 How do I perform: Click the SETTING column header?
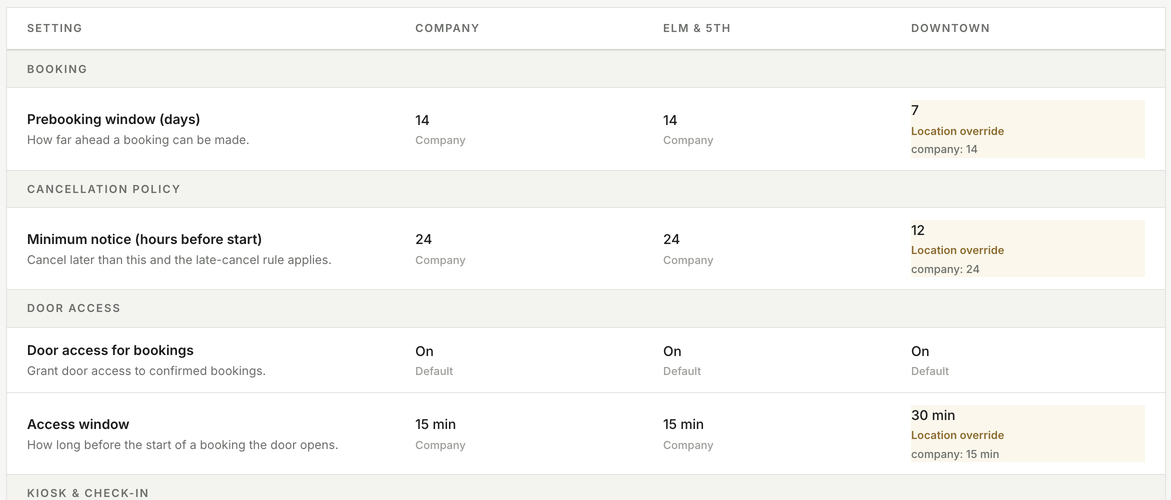coord(55,28)
